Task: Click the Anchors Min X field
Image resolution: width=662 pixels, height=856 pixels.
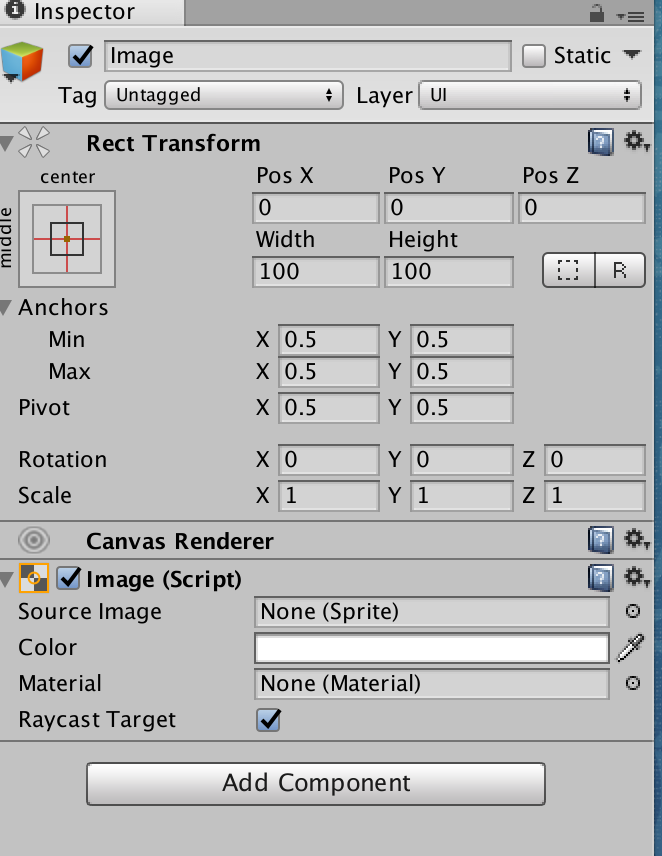Action: pos(329,340)
